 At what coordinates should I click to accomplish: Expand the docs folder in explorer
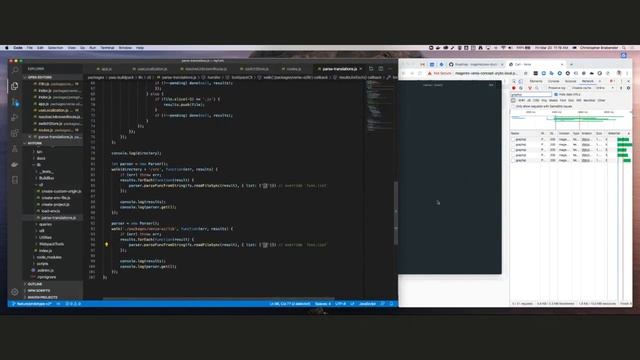pyautogui.click(x=41, y=158)
